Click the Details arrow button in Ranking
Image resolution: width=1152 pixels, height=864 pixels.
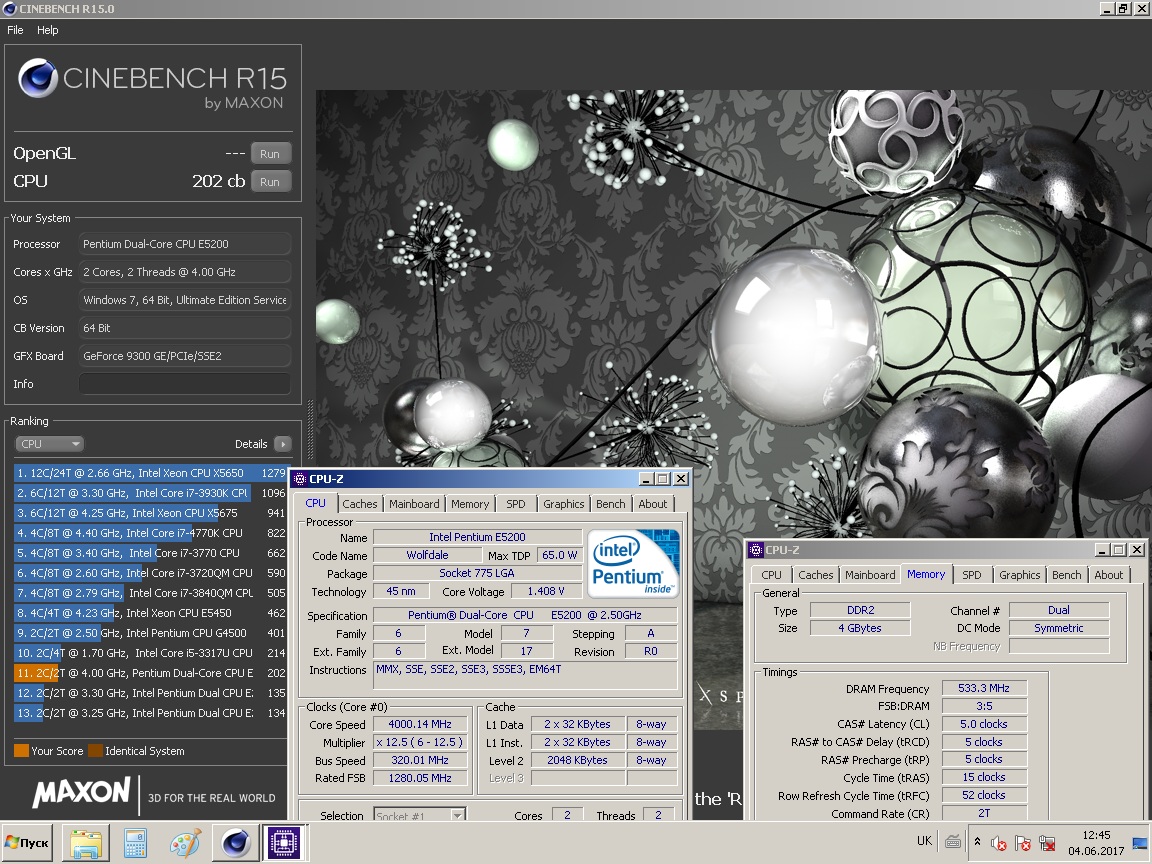click(283, 444)
